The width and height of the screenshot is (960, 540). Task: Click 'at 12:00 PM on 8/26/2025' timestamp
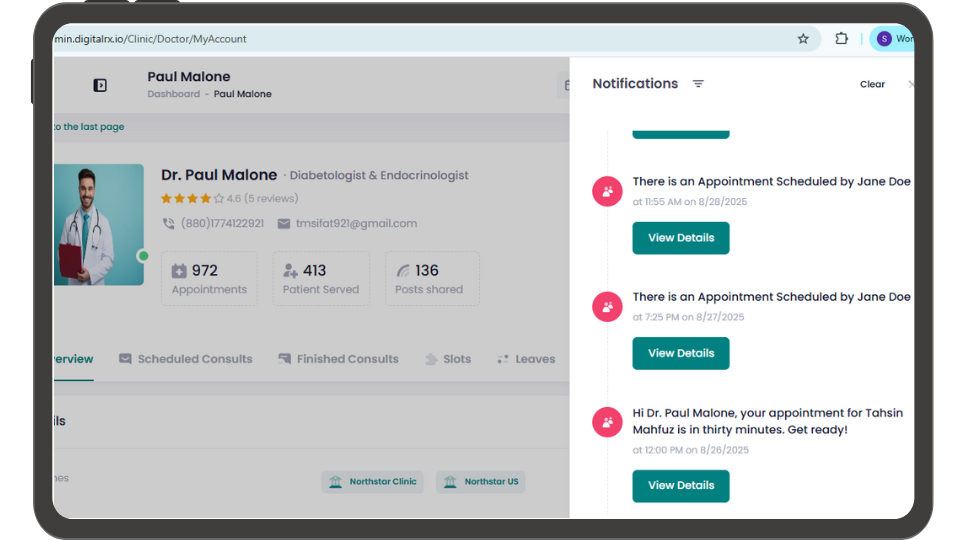point(691,450)
